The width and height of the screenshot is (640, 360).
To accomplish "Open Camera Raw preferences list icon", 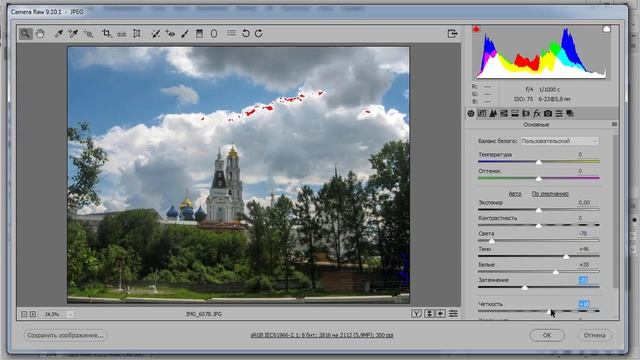I will [x=231, y=33].
